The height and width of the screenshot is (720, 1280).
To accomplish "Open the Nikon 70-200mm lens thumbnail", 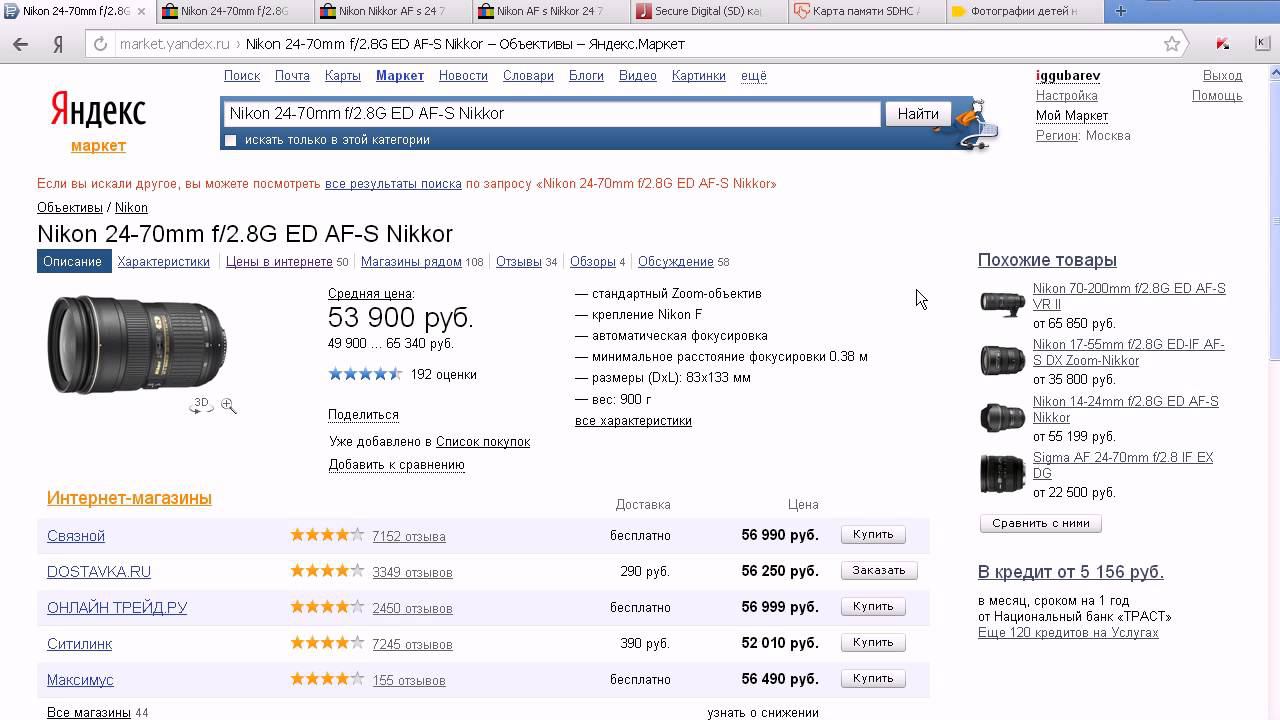I will (x=1002, y=304).
